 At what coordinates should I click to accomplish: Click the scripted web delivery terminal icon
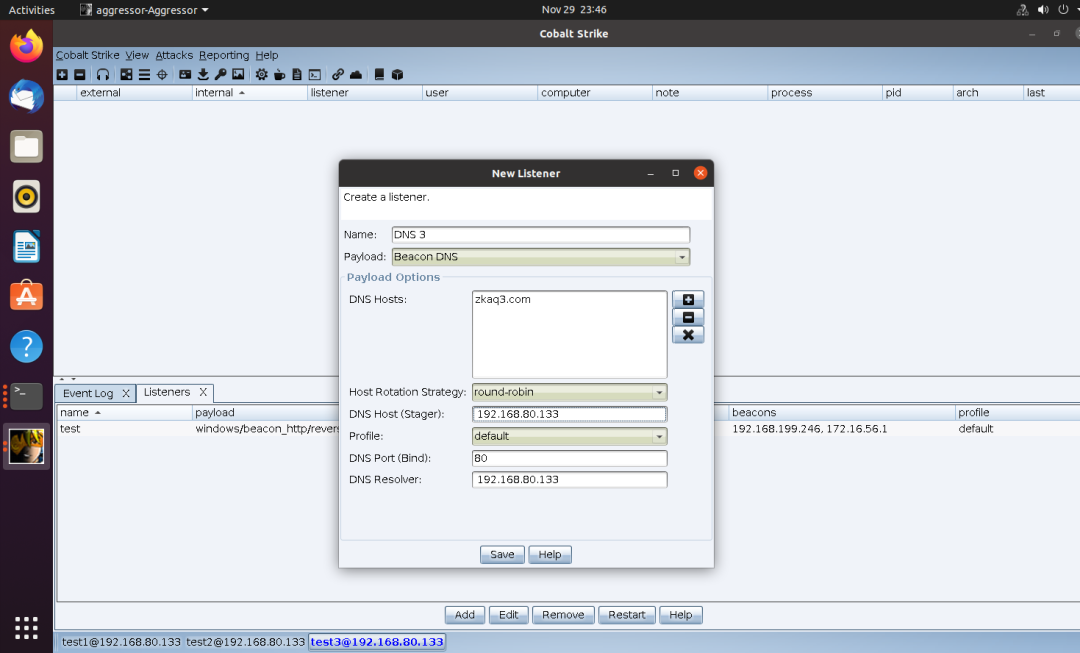(x=315, y=74)
